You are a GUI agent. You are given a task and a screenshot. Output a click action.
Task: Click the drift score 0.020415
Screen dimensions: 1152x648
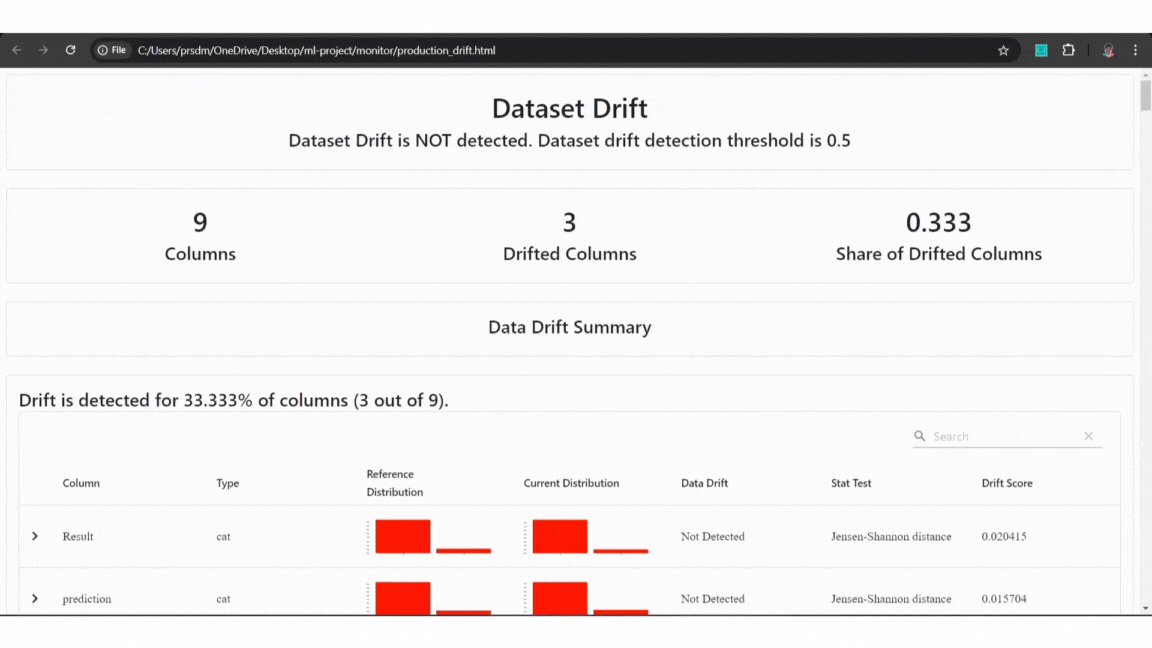click(1004, 536)
